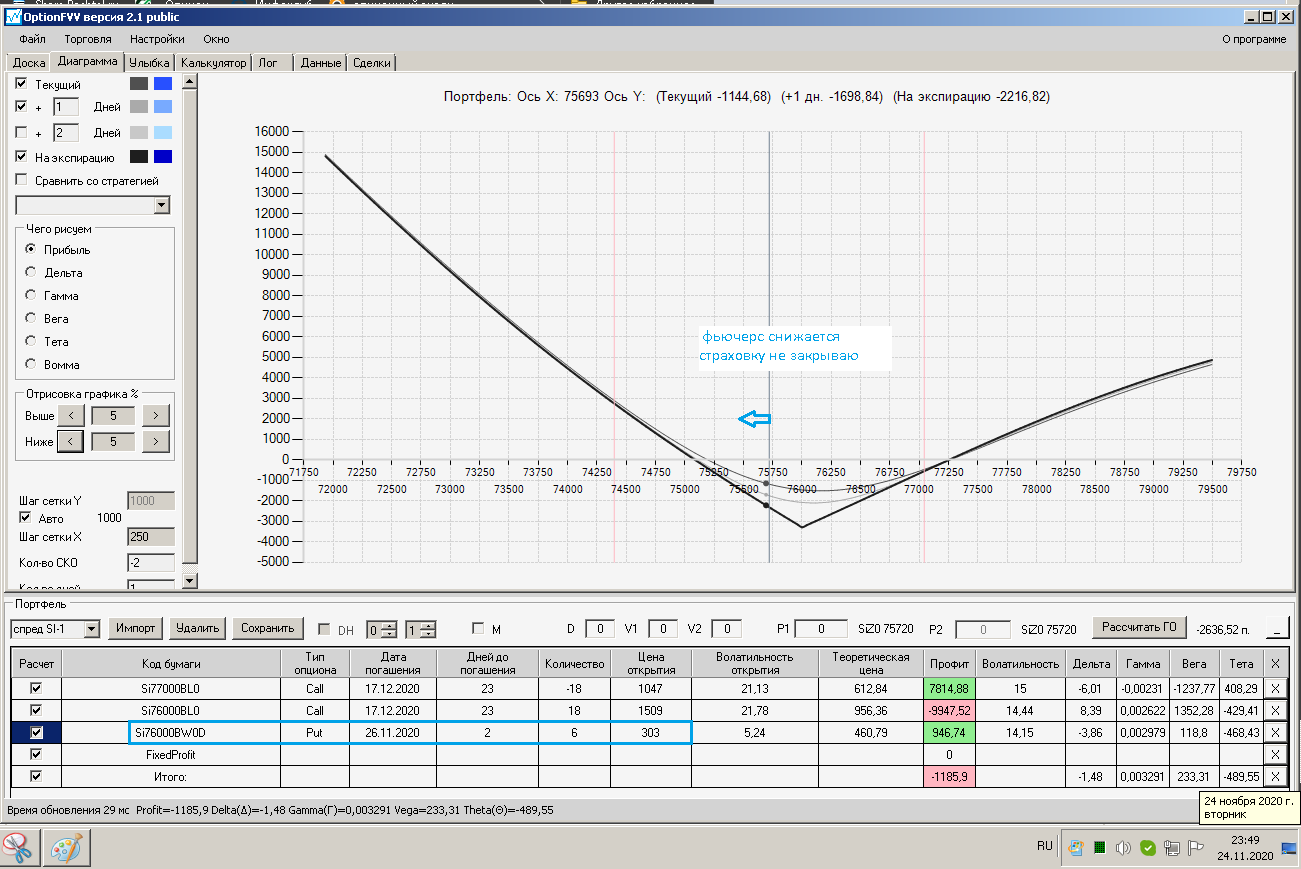
Task: Open the Окно menu
Action: click(216, 39)
